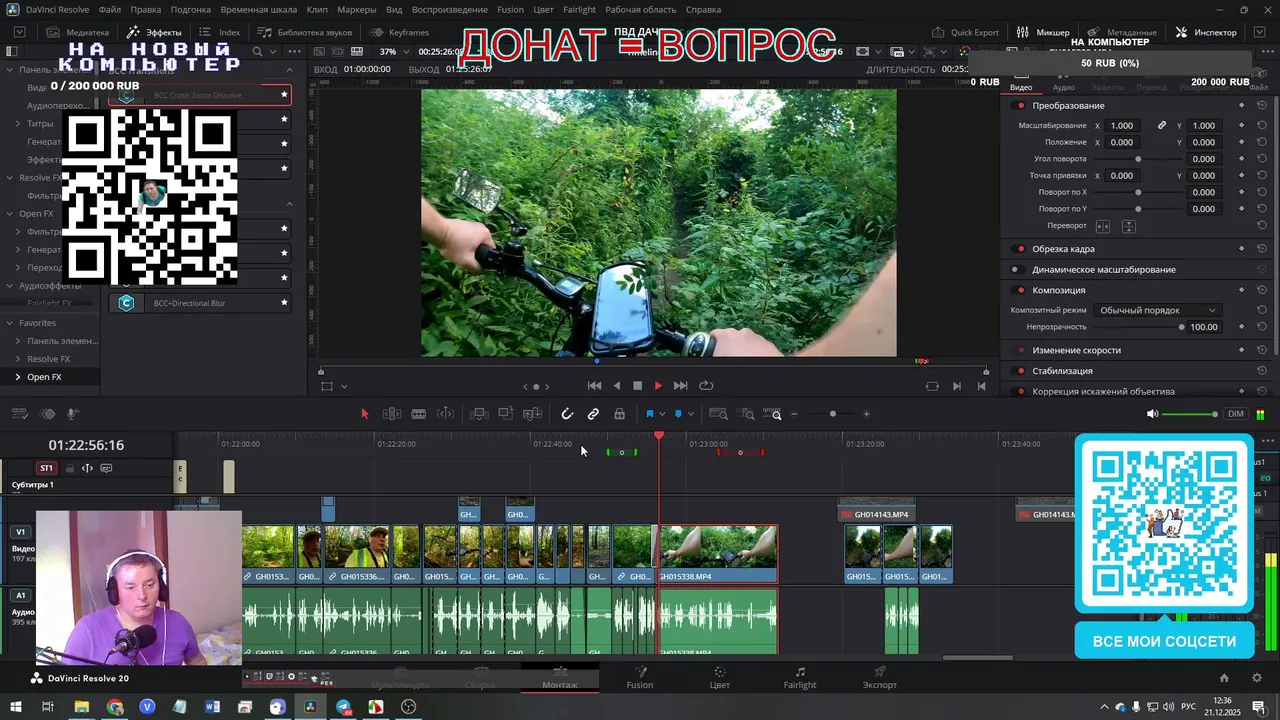Screen dimensions: 1280x720
Task: Zoom in timeline with plus button
Action: coord(866,414)
